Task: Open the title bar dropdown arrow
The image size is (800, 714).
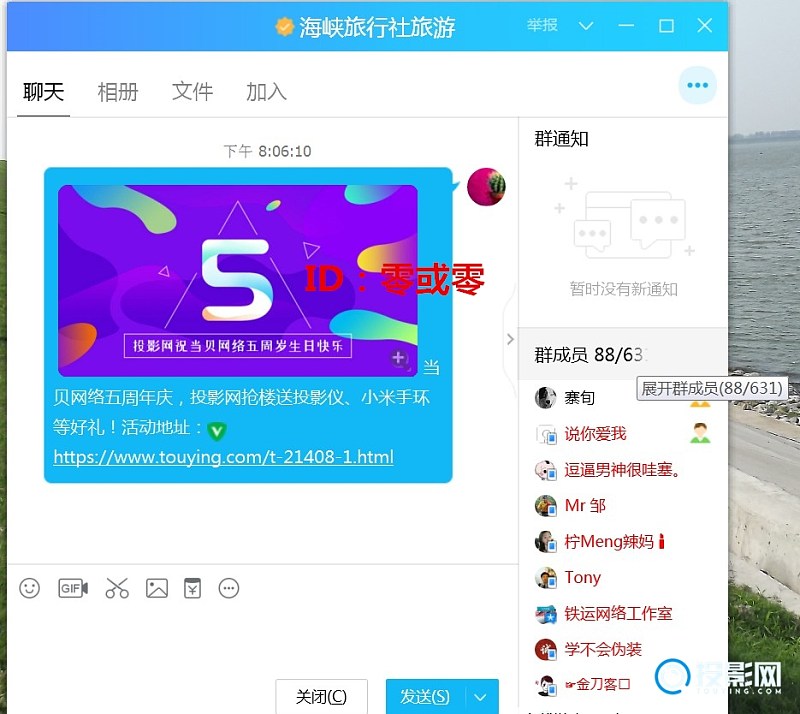Action: (586, 26)
